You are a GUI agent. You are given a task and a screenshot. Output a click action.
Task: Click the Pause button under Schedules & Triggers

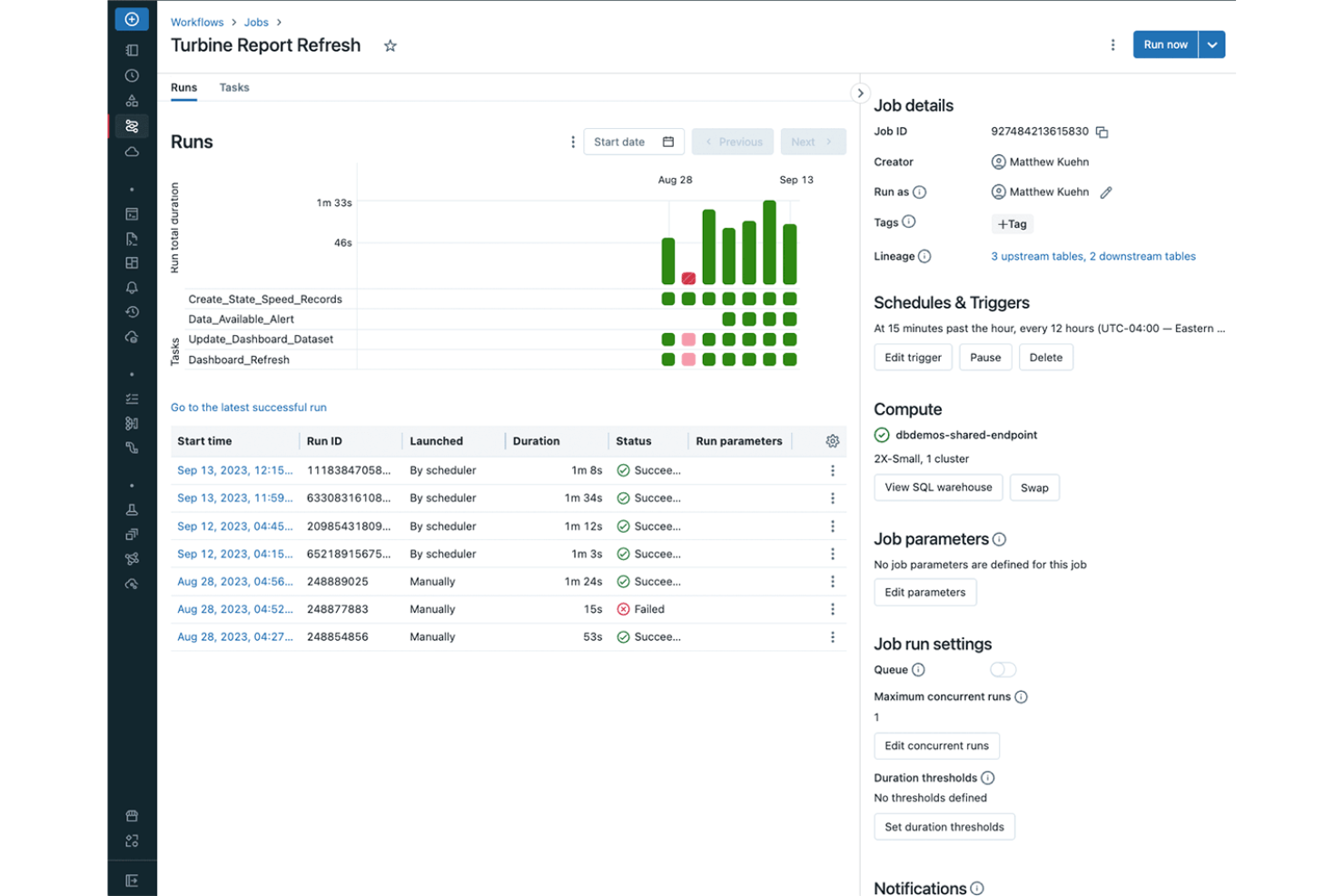tap(985, 357)
